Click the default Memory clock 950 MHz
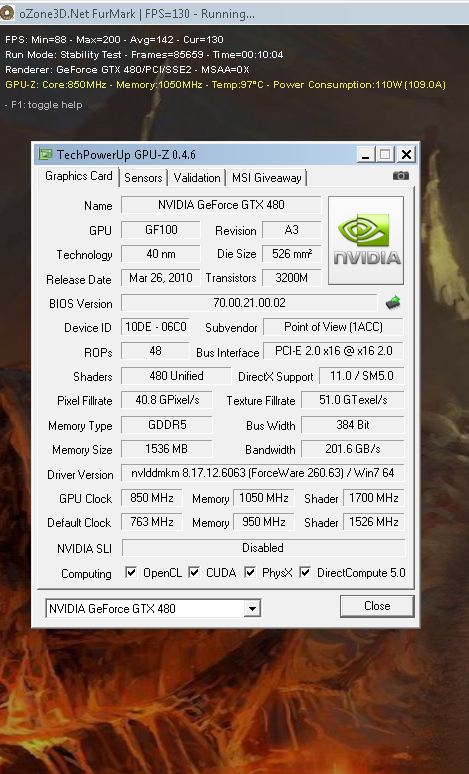This screenshot has width=469, height=774. (264, 522)
